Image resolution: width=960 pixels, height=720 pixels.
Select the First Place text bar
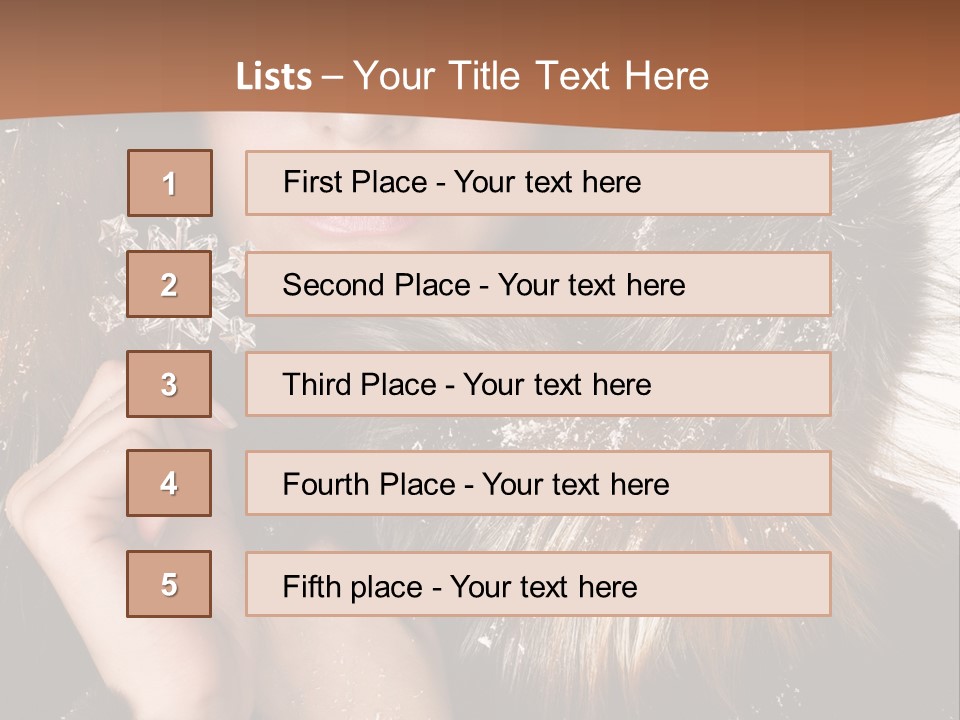(x=538, y=183)
